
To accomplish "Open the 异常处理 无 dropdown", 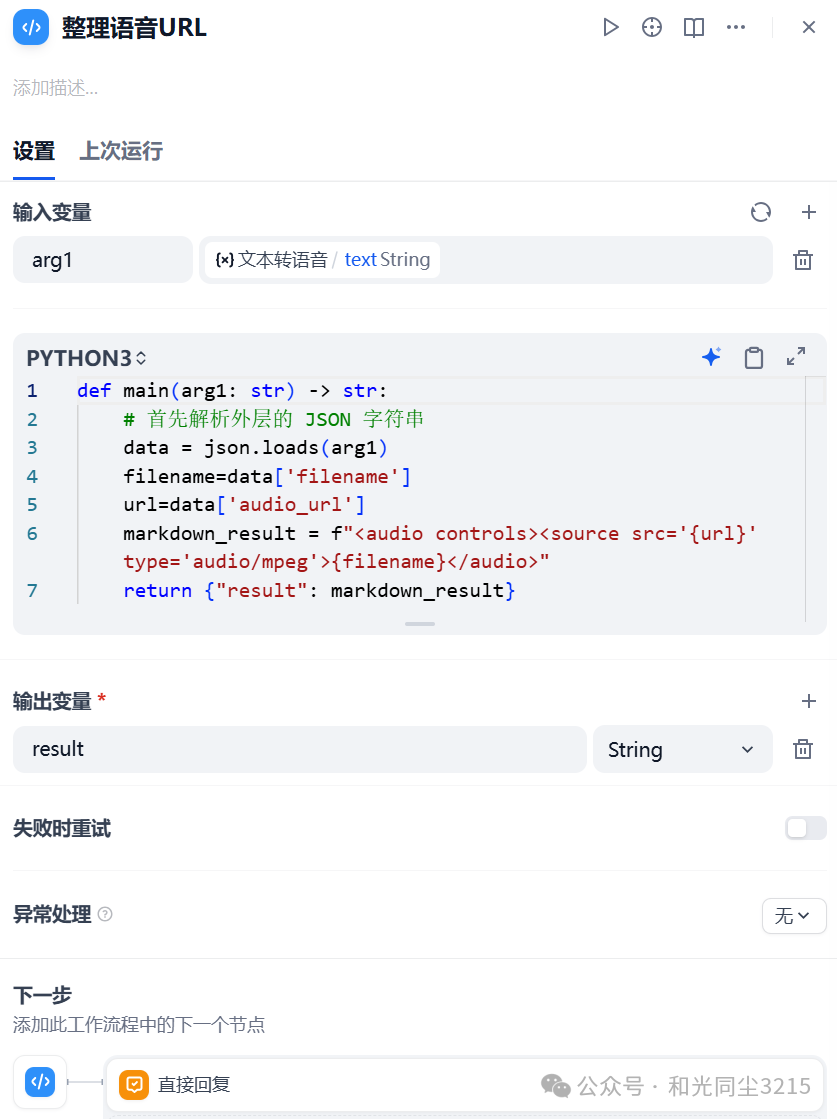I will click(x=794, y=916).
